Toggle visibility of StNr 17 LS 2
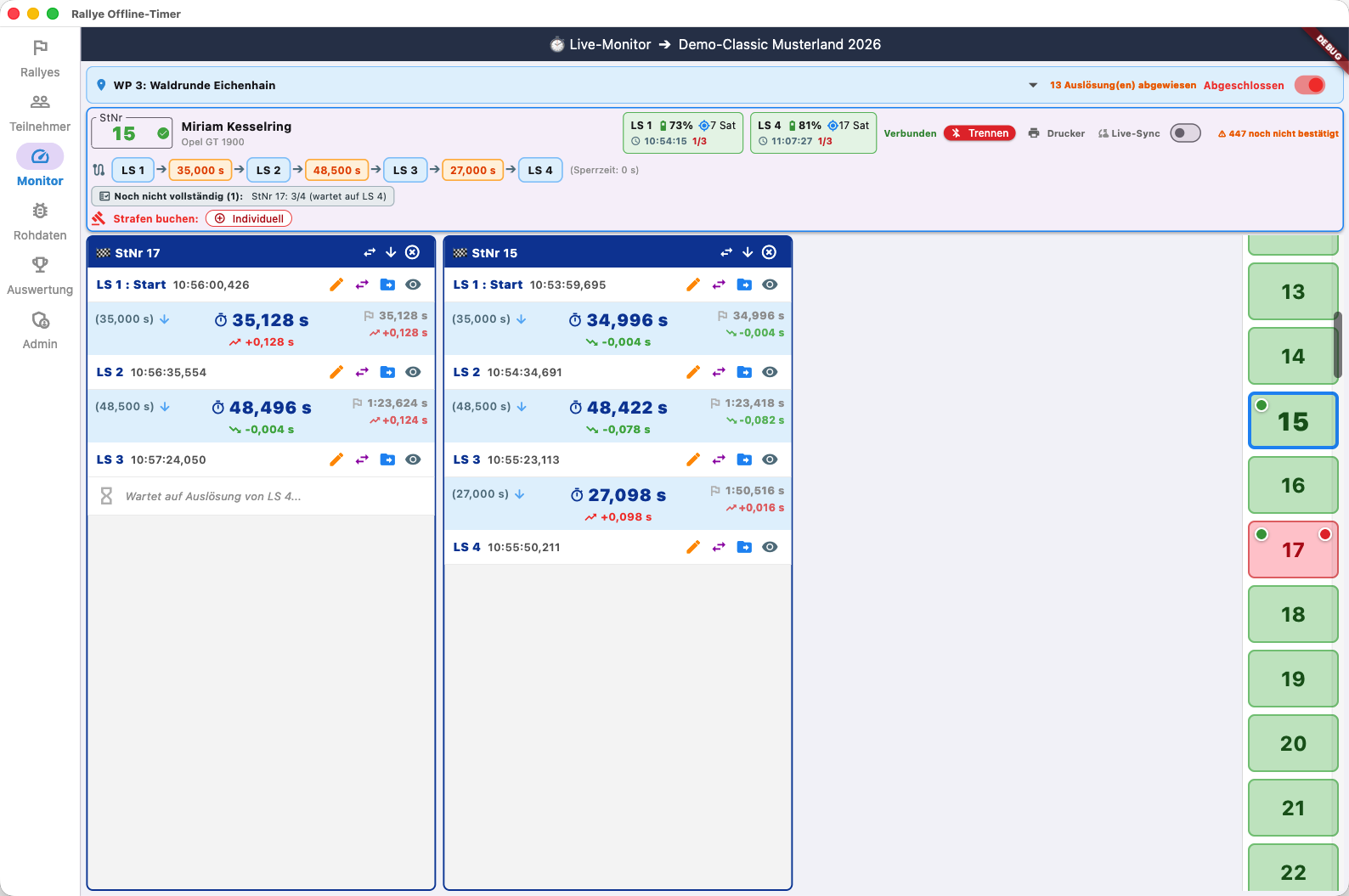The width and height of the screenshot is (1349, 896). click(413, 372)
